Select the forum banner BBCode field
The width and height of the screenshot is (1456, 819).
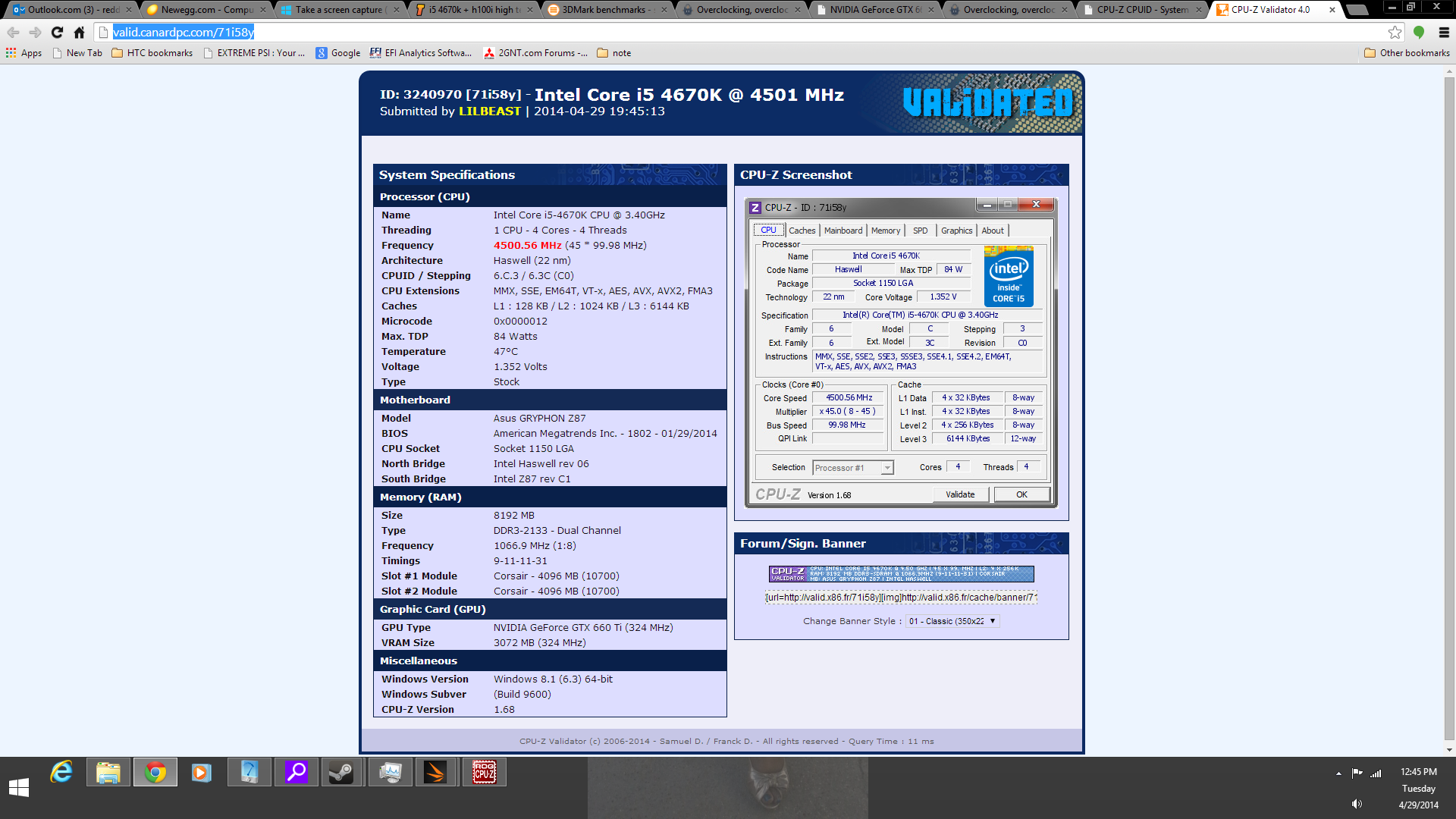click(x=901, y=598)
